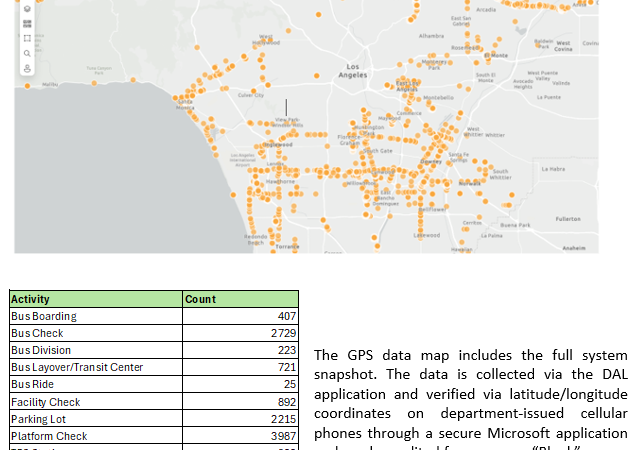Click the Fullerton label on the map
638x450 pixels.
[x=567, y=218]
